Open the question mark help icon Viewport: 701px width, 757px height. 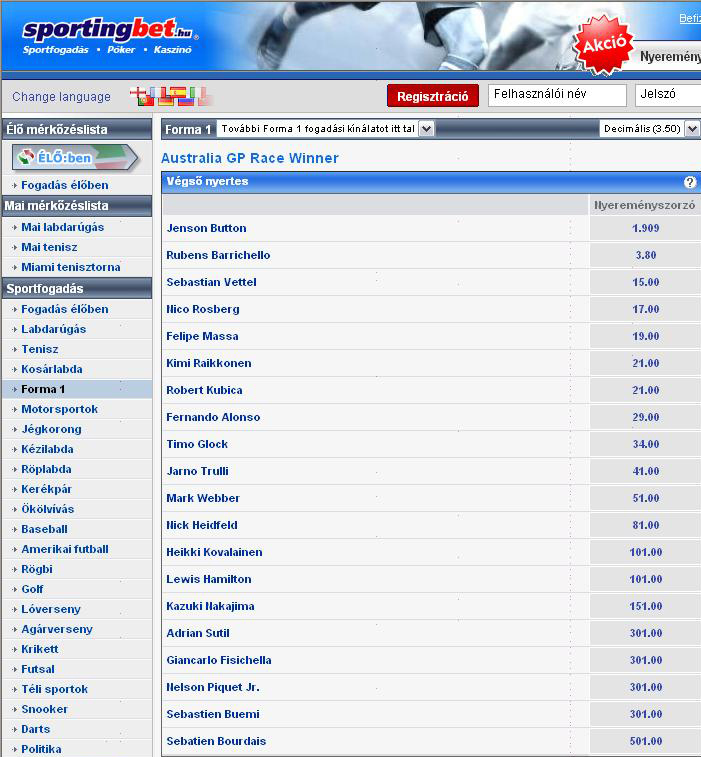pos(690,182)
